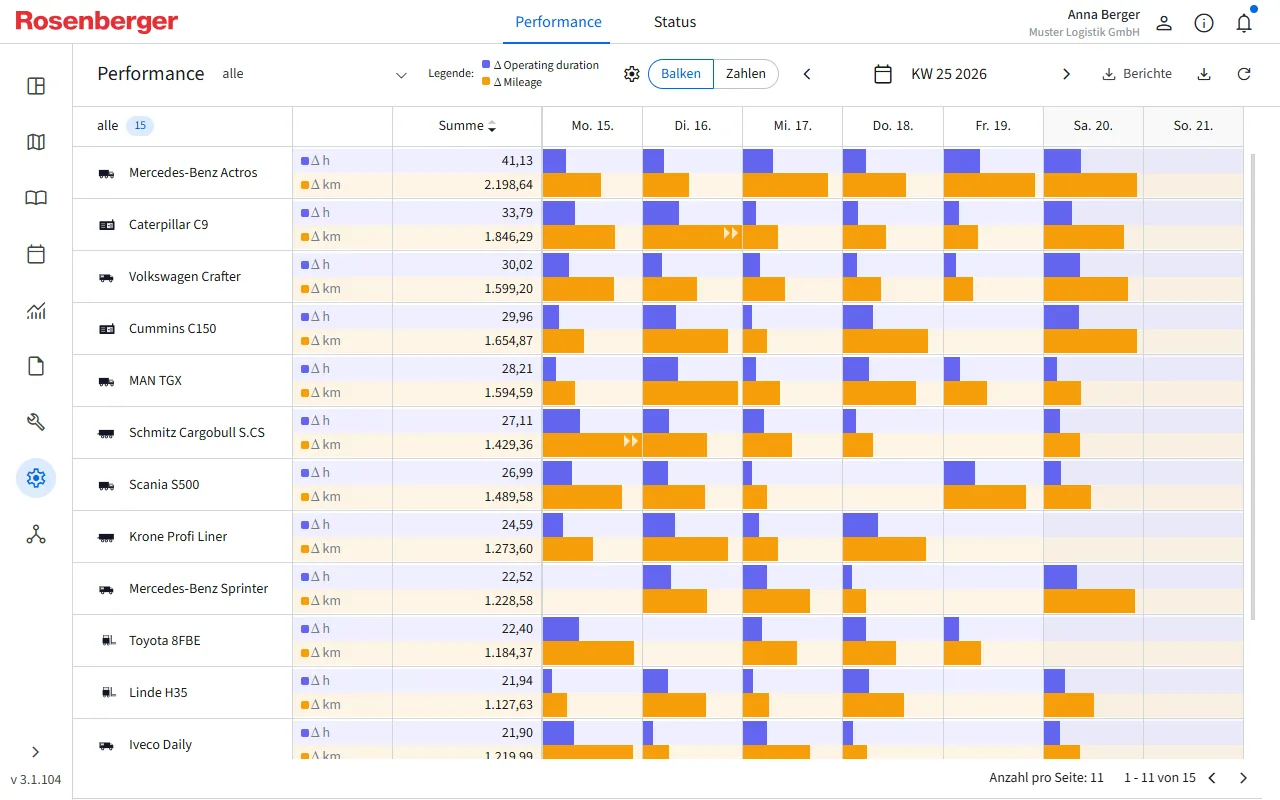1280x800 pixels.
Task: Click Scania S500 Friday operating duration bar
Action: coord(959,473)
